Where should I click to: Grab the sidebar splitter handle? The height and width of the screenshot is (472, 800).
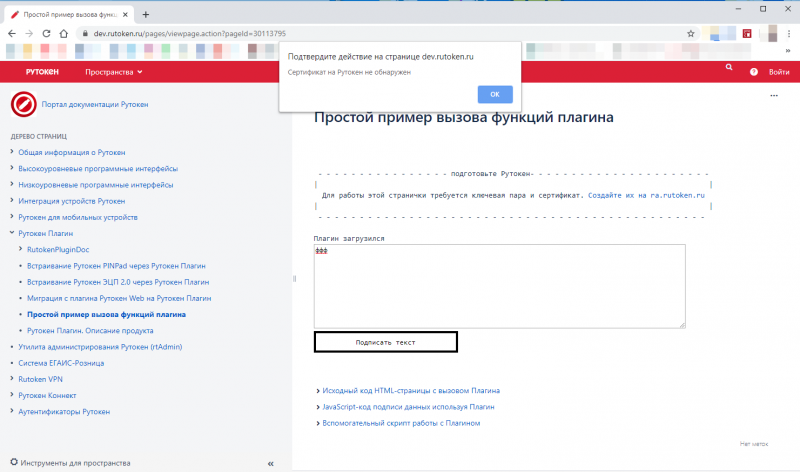coord(294,279)
